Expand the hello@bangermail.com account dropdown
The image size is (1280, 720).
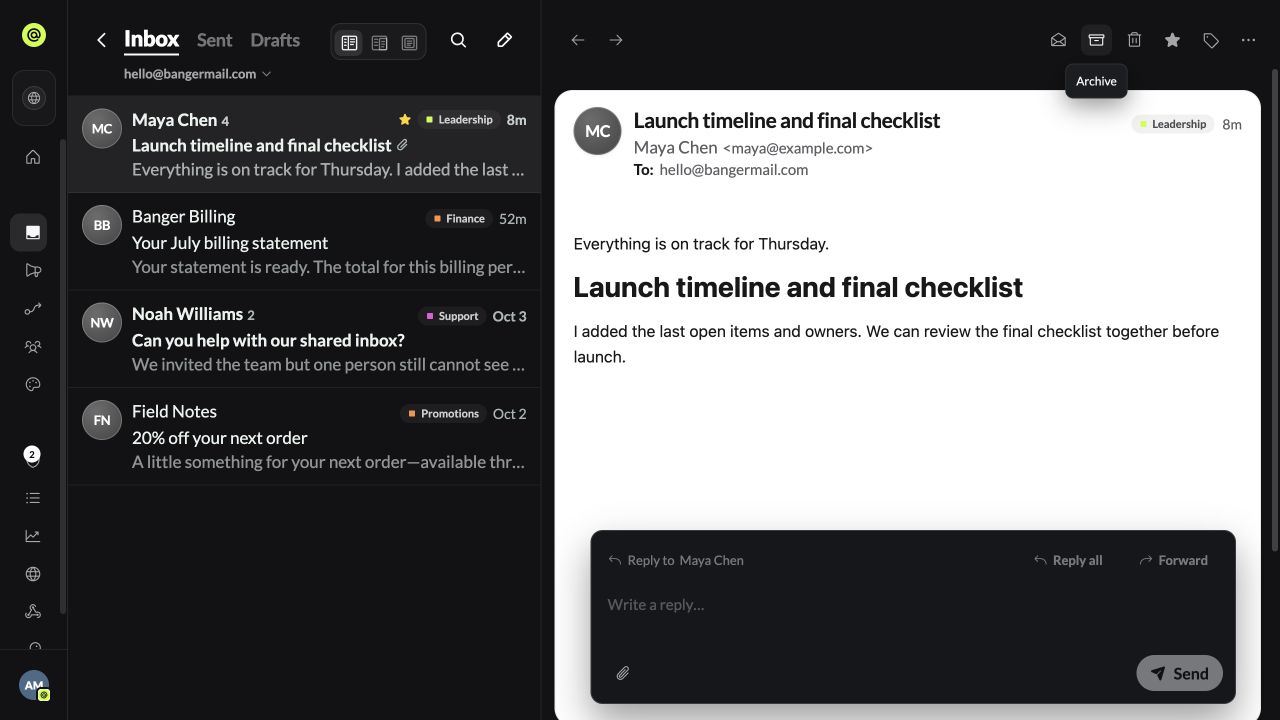[197, 74]
